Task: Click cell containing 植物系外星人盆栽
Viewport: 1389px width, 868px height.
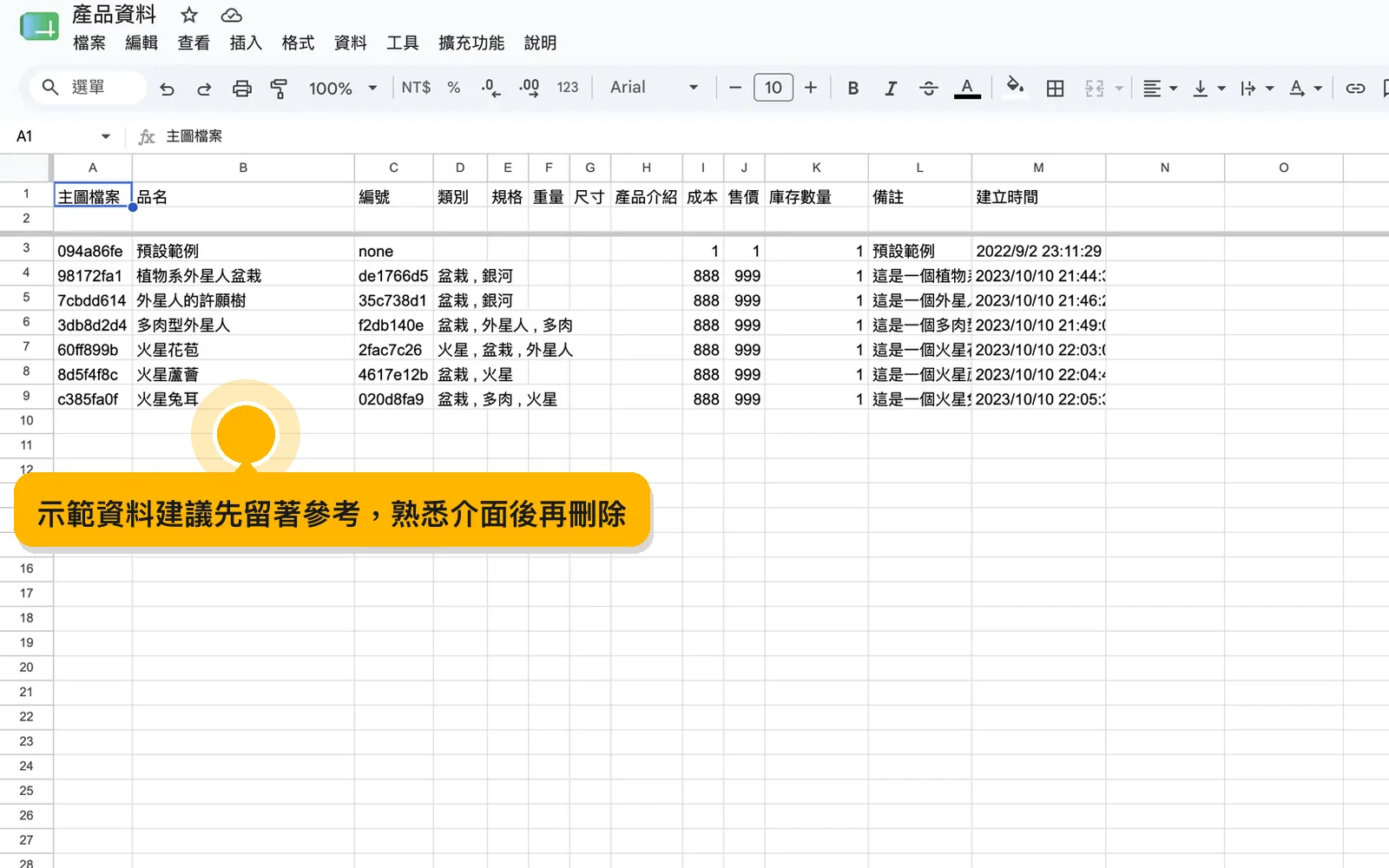Action: coord(243,276)
